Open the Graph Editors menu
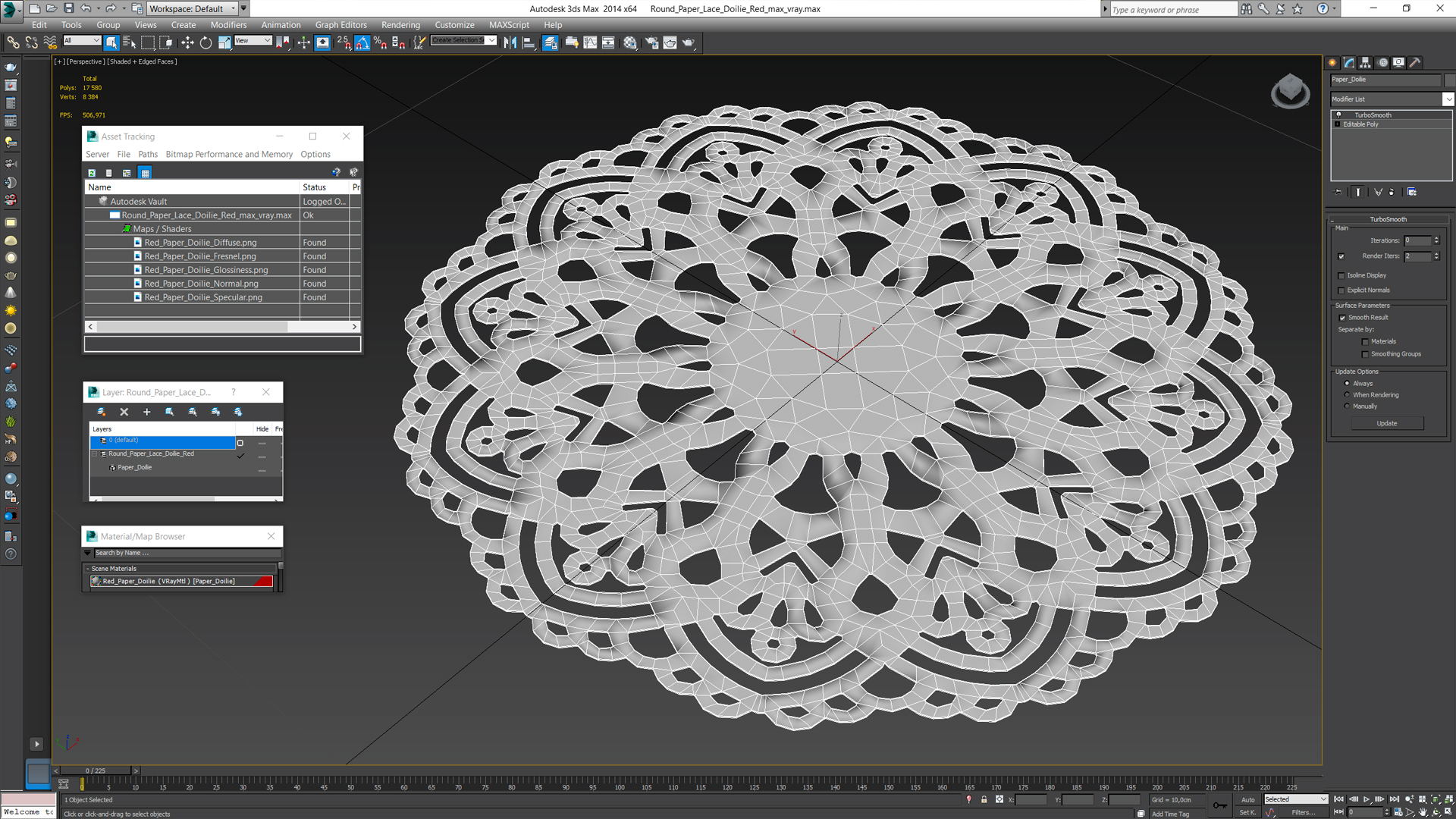The height and width of the screenshot is (819, 1456). click(x=340, y=24)
